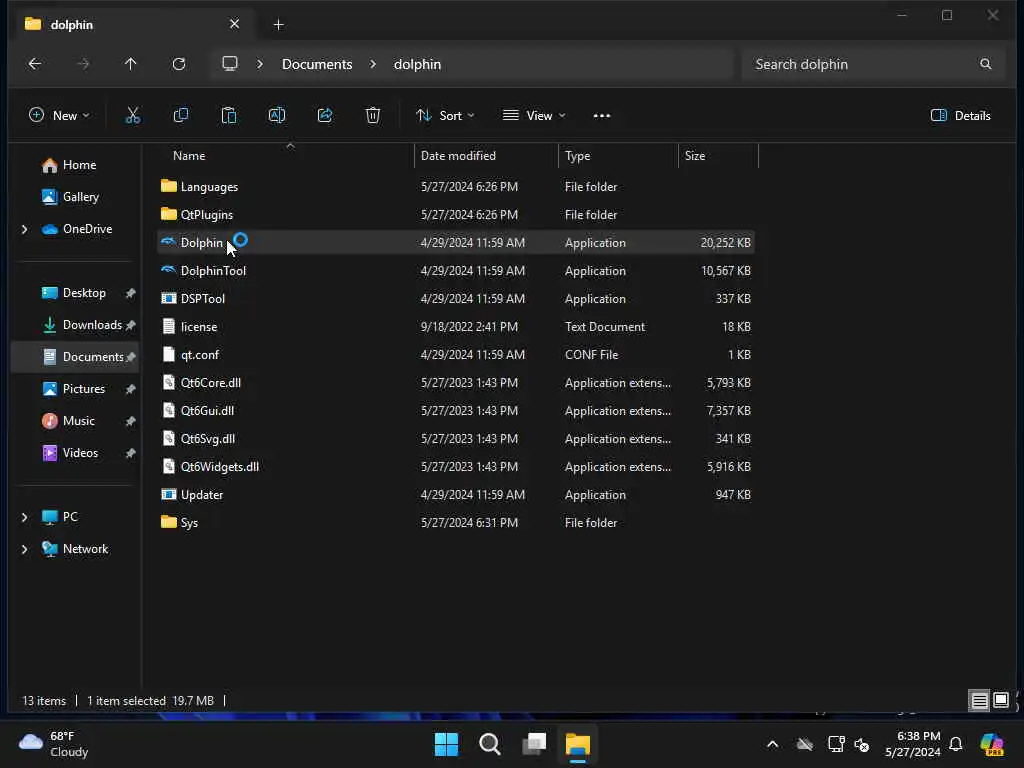Open taskbar Search
This screenshot has width=1024, height=768.
pos(490,744)
